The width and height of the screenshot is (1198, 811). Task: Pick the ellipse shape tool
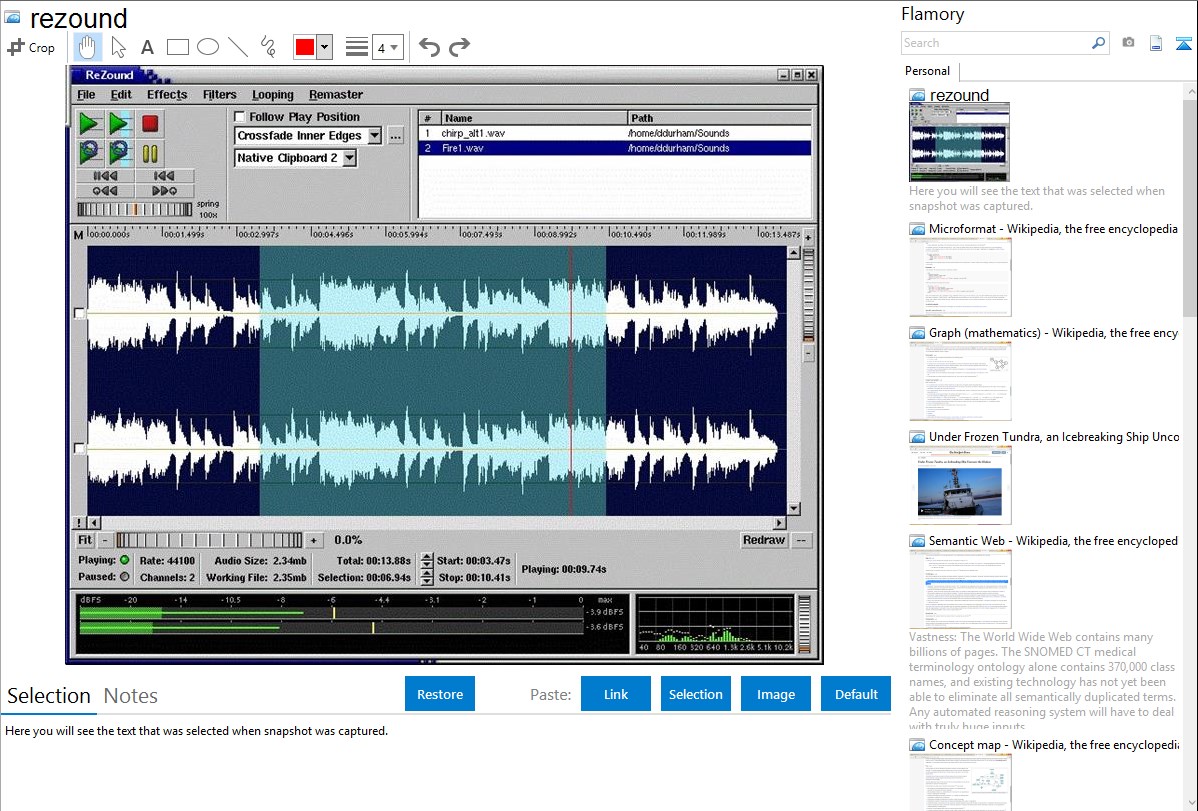(x=208, y=47)
